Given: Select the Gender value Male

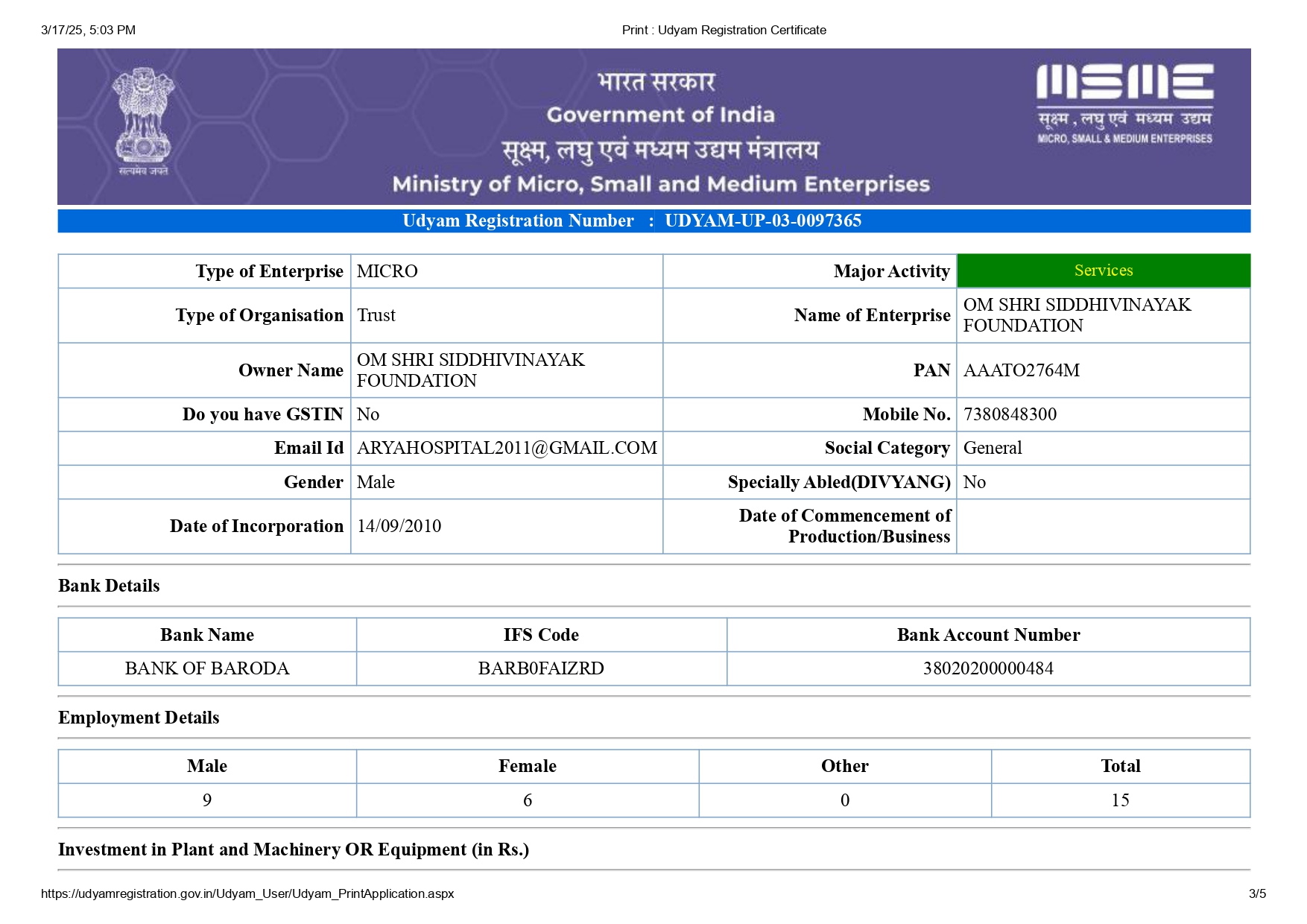Looking at the screenshot, I should 376,482.
